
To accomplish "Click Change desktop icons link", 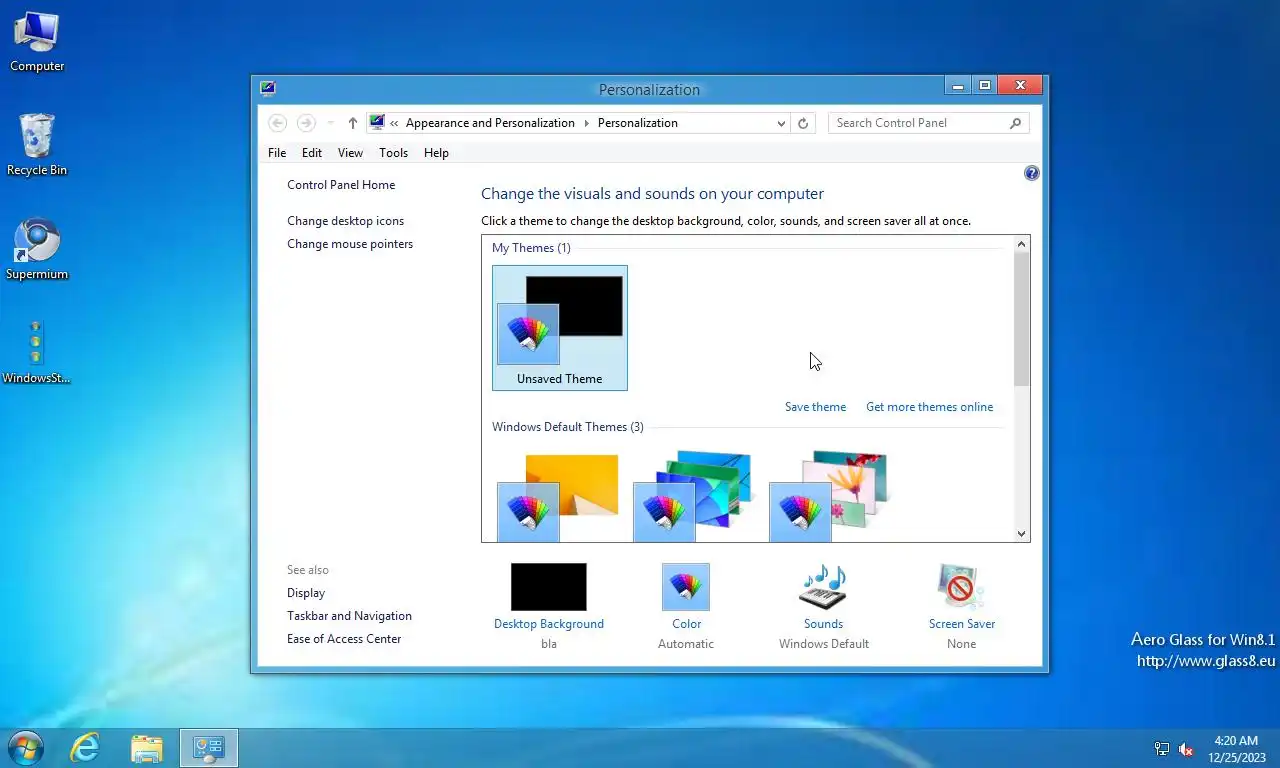I will point(346,221).
